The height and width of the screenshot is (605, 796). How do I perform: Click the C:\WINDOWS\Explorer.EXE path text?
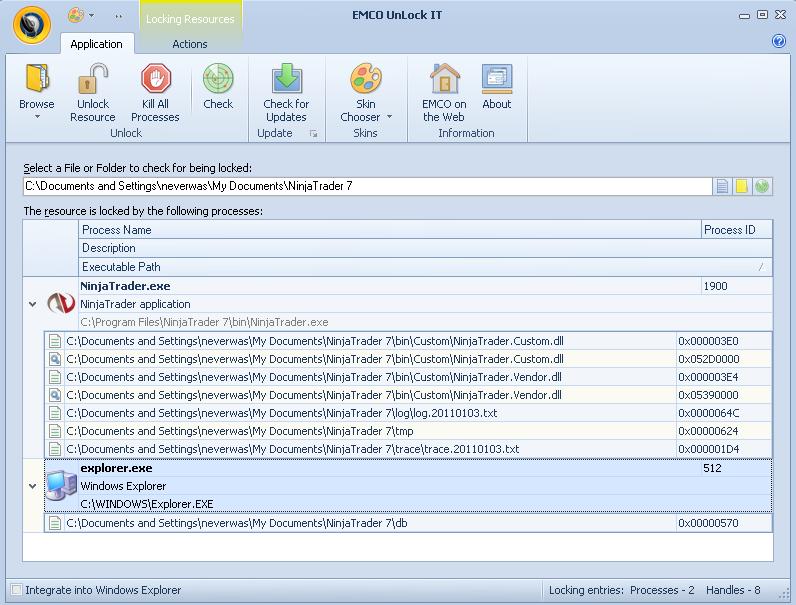click(x=147, y=504)
